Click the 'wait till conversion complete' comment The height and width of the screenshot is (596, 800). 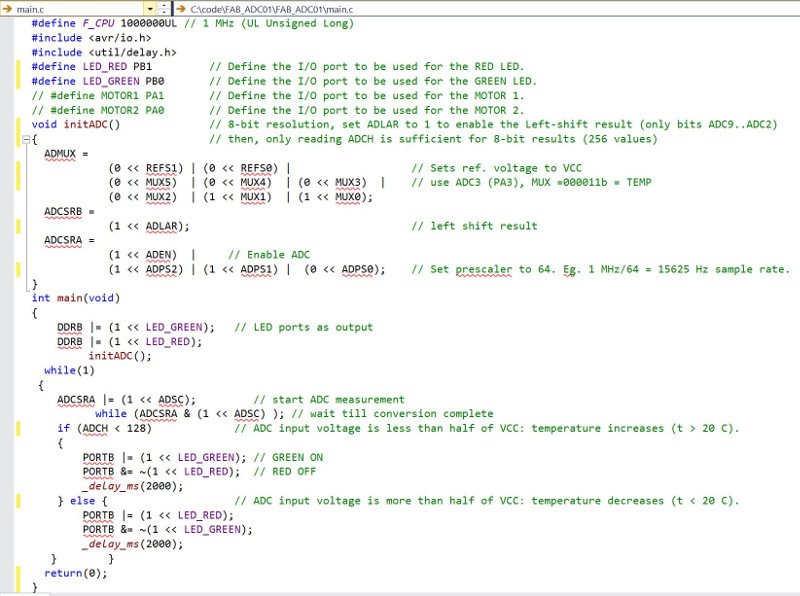coord(392,414)
